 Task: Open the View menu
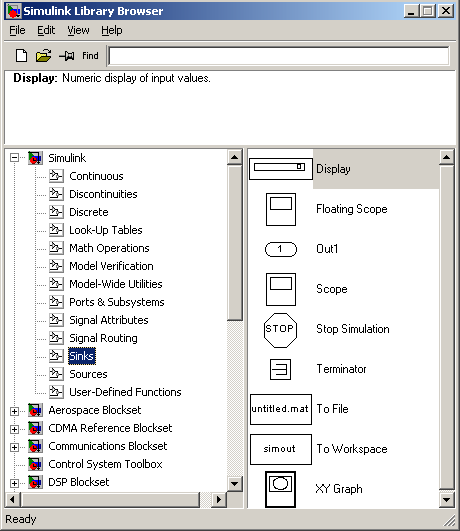78,30
